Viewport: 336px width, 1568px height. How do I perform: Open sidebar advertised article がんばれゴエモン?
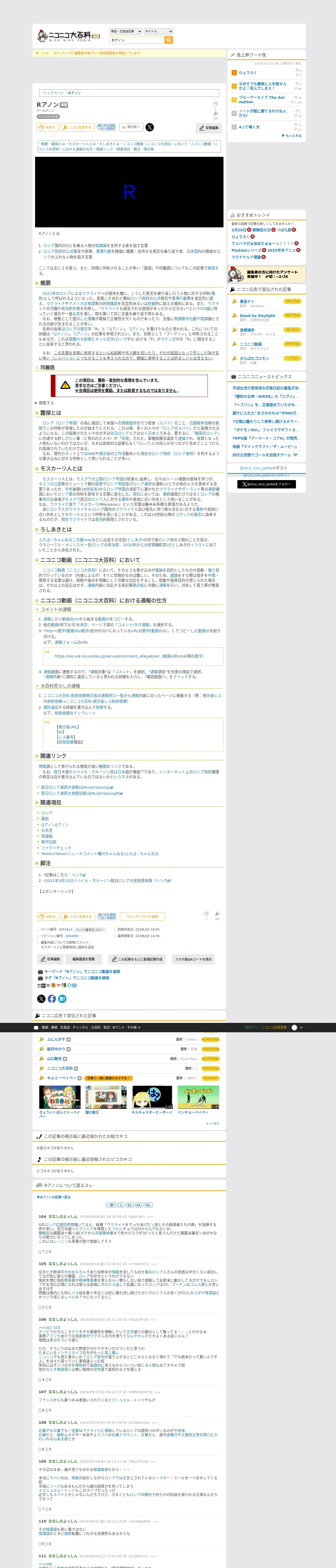pos(254,358)
